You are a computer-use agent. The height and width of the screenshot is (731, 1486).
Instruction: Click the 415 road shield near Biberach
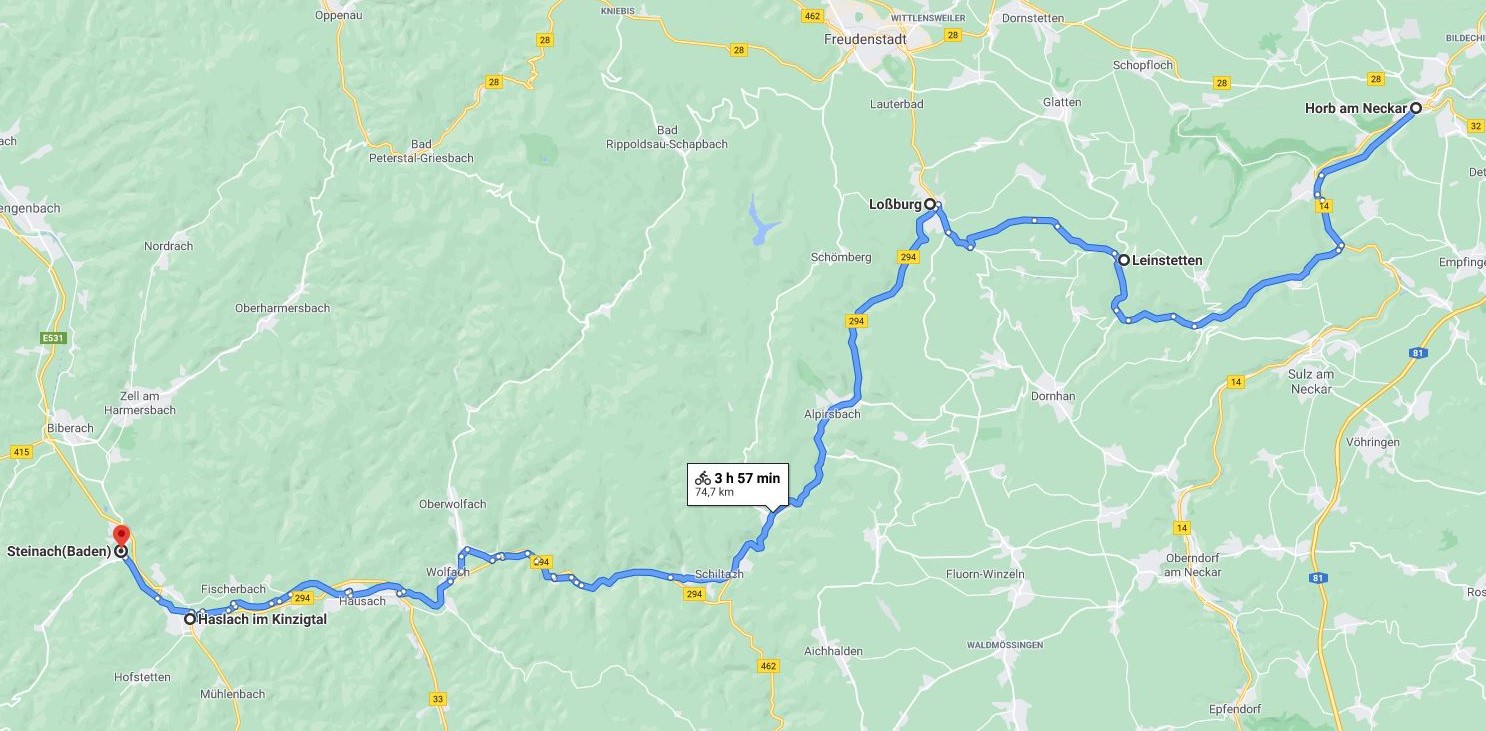click(x=22, y=452)
